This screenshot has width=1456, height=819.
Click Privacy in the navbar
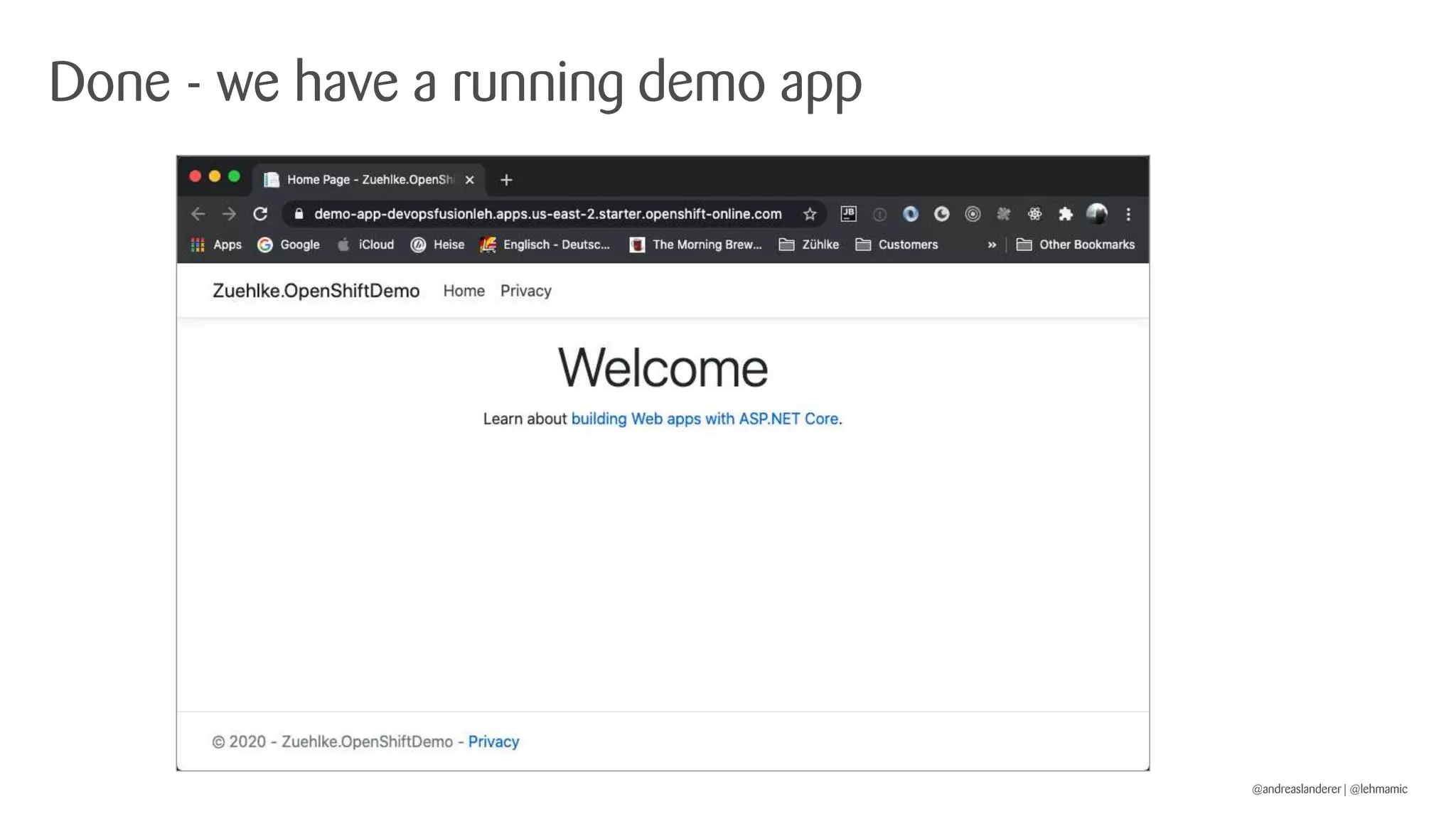click(x=525, y=291)
